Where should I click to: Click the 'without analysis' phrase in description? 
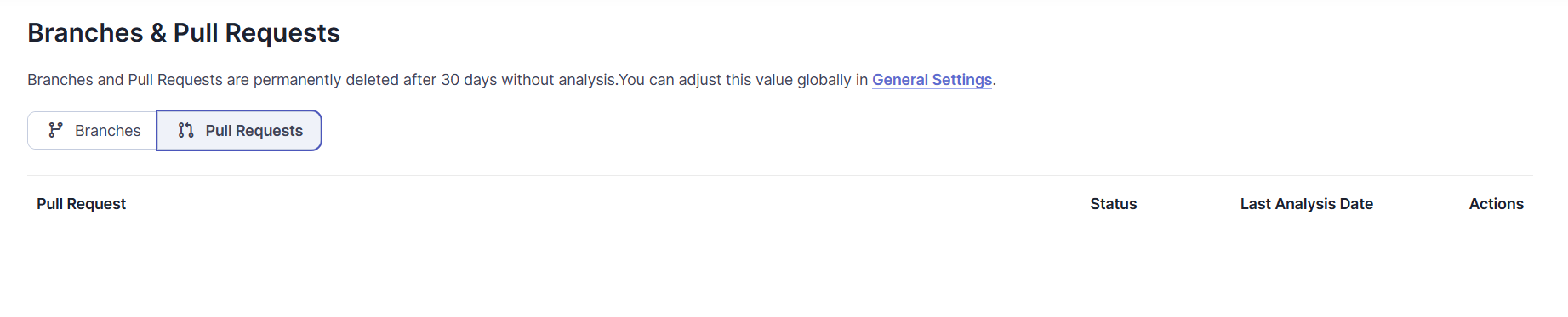558,80
